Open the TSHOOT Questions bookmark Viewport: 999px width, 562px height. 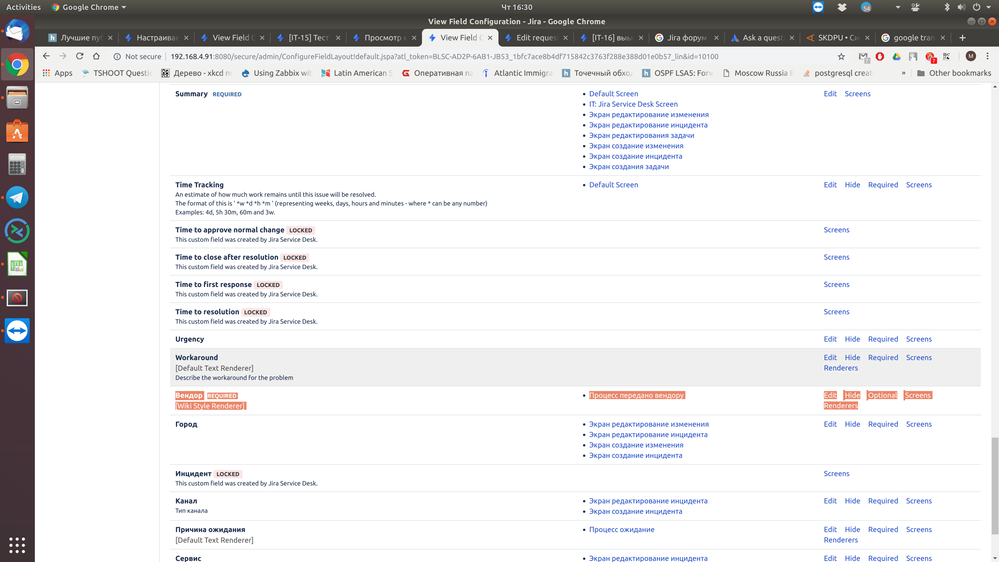(116, 73)
